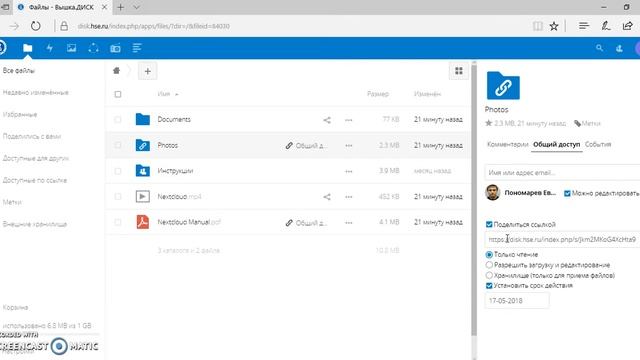Click the expiration date field 17-05-2018

[517, 301]
